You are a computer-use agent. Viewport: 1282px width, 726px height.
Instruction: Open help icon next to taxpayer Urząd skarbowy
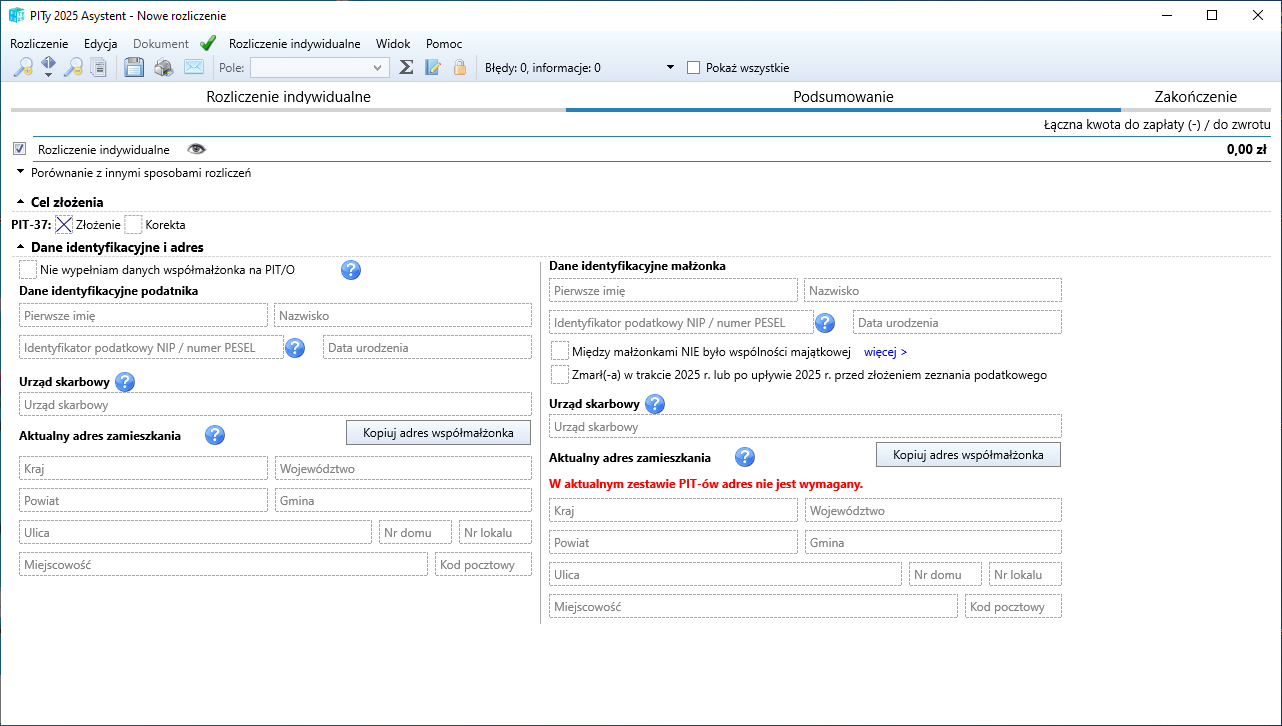tap(125, 381)
